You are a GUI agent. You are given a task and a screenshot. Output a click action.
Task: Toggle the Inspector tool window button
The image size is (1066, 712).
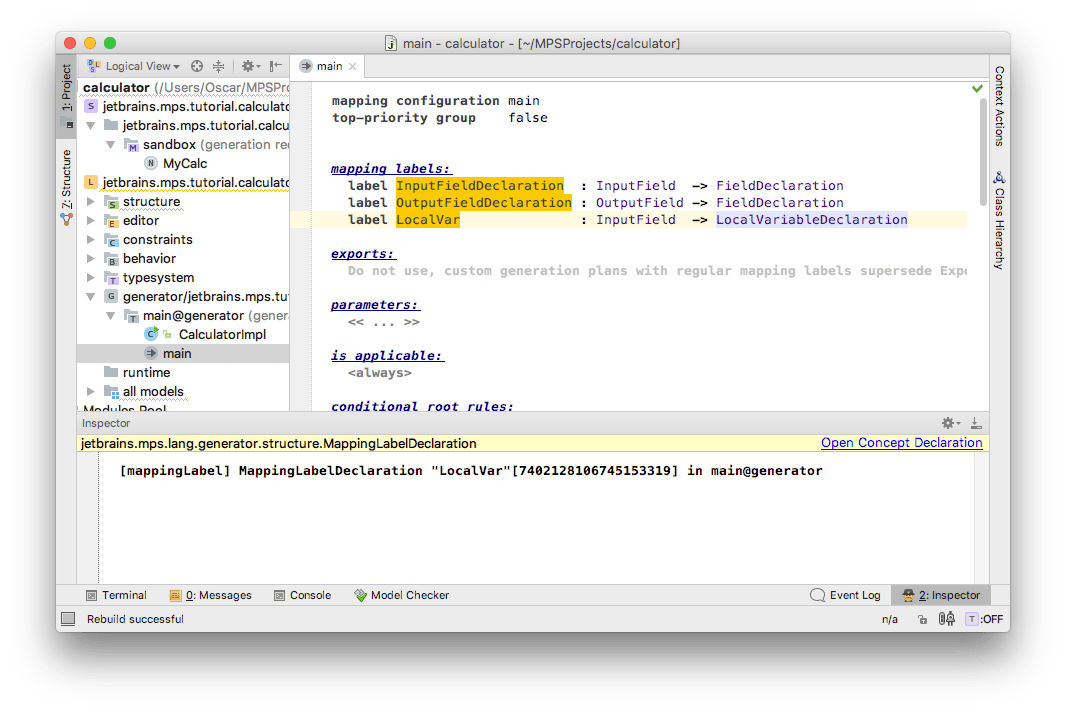tap(941, 595)
